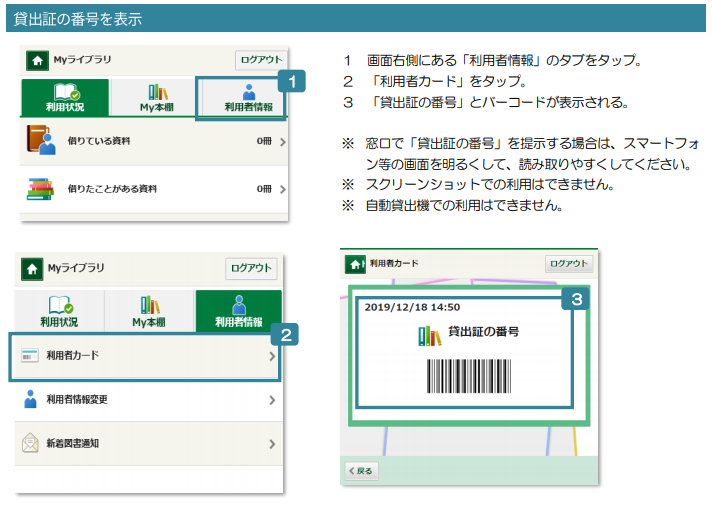The width and height of the screenshot is (712, 505).
Task: Expand the chevron on the 借りている資料 row
Action: (283, 142)
